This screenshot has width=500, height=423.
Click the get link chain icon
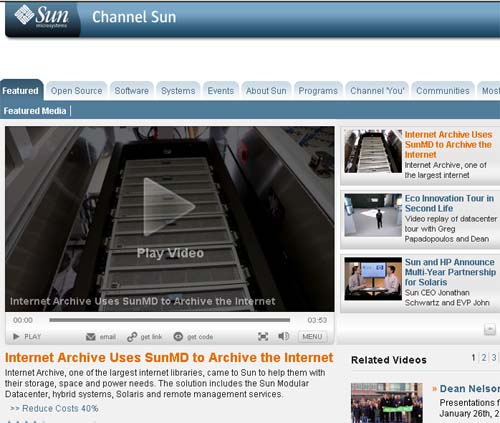point(132,337)
